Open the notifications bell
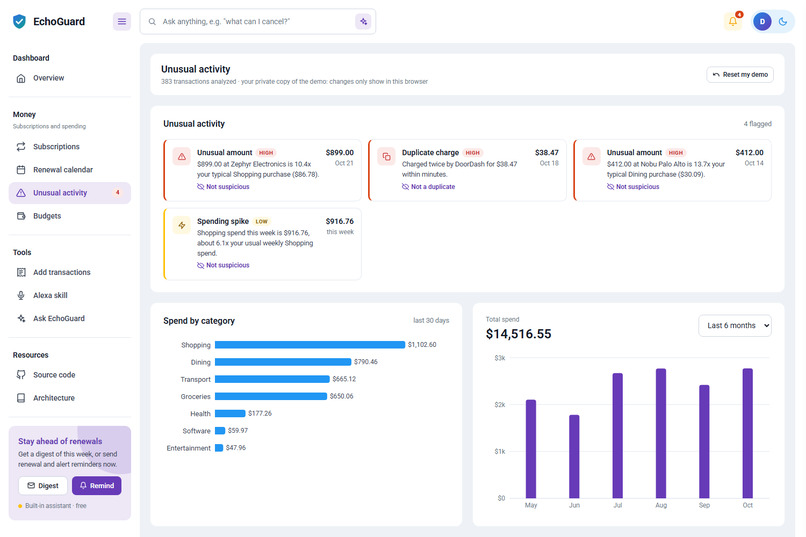 733,22
